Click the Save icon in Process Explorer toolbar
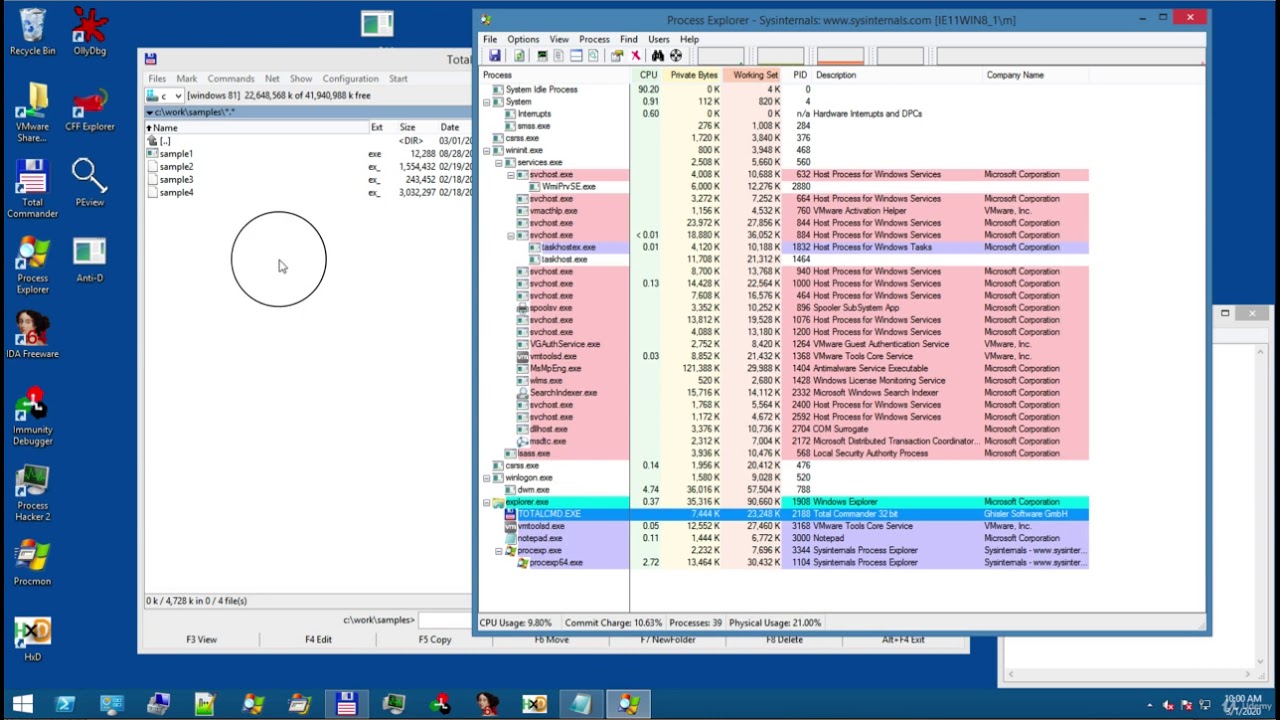 coord(495,55)
